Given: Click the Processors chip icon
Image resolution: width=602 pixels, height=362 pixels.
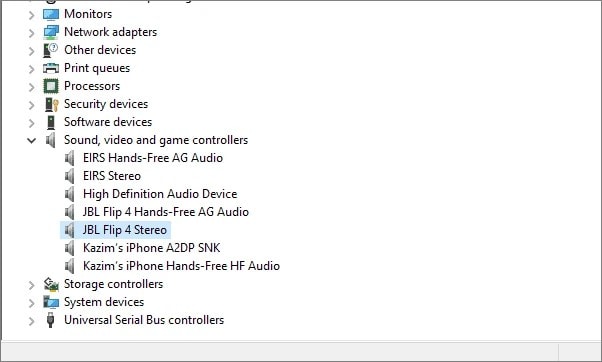Looking at the screenshot, I should [51, 86].
